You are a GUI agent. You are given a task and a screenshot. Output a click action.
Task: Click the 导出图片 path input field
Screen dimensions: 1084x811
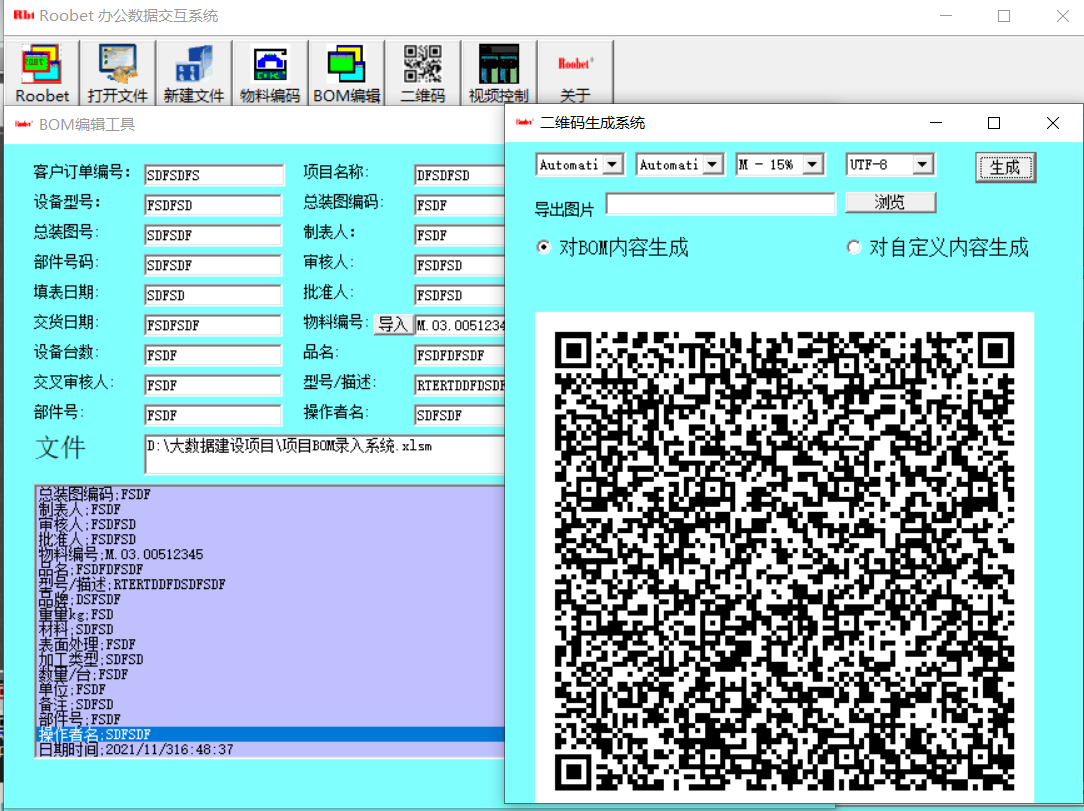point(720,204)
